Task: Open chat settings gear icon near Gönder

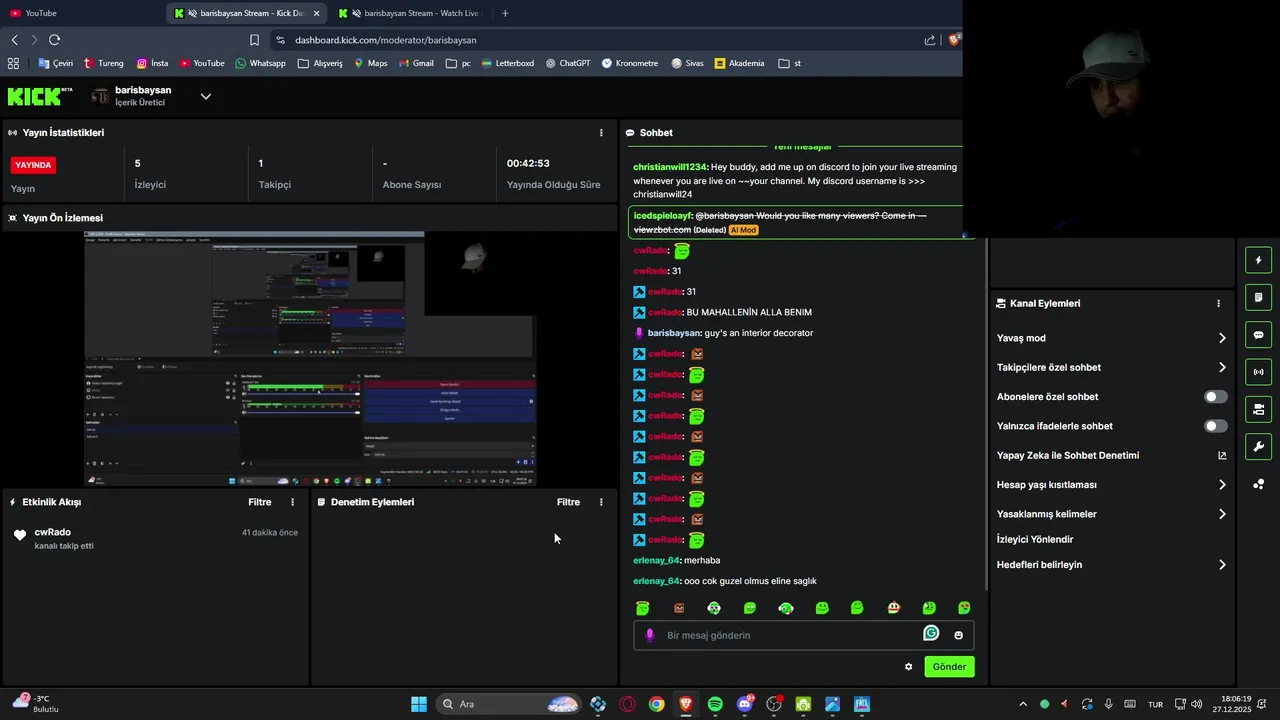Action: pos(909,667)
